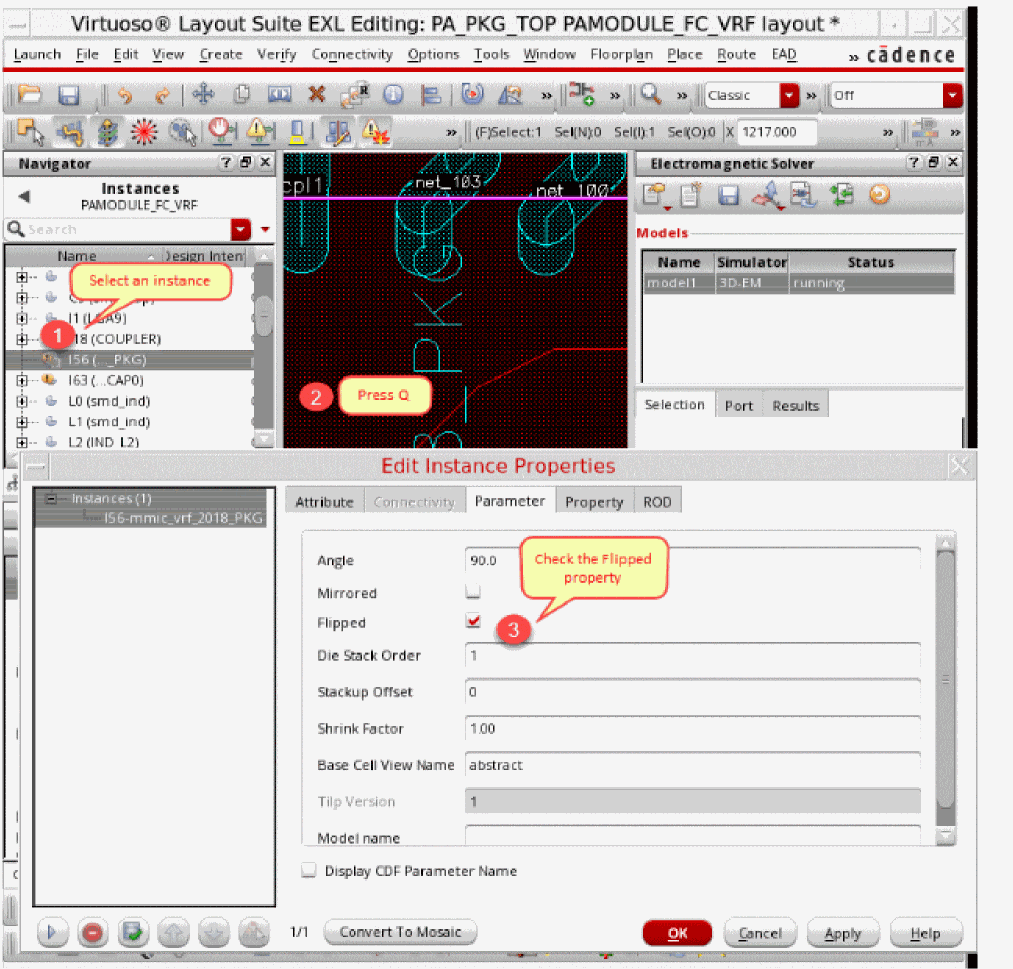Image resolution: width=1013 pixels, height=969 pixels.
Task: Expand the first toolbar overflow chevron after the Align icon
Action: (547, 96)
